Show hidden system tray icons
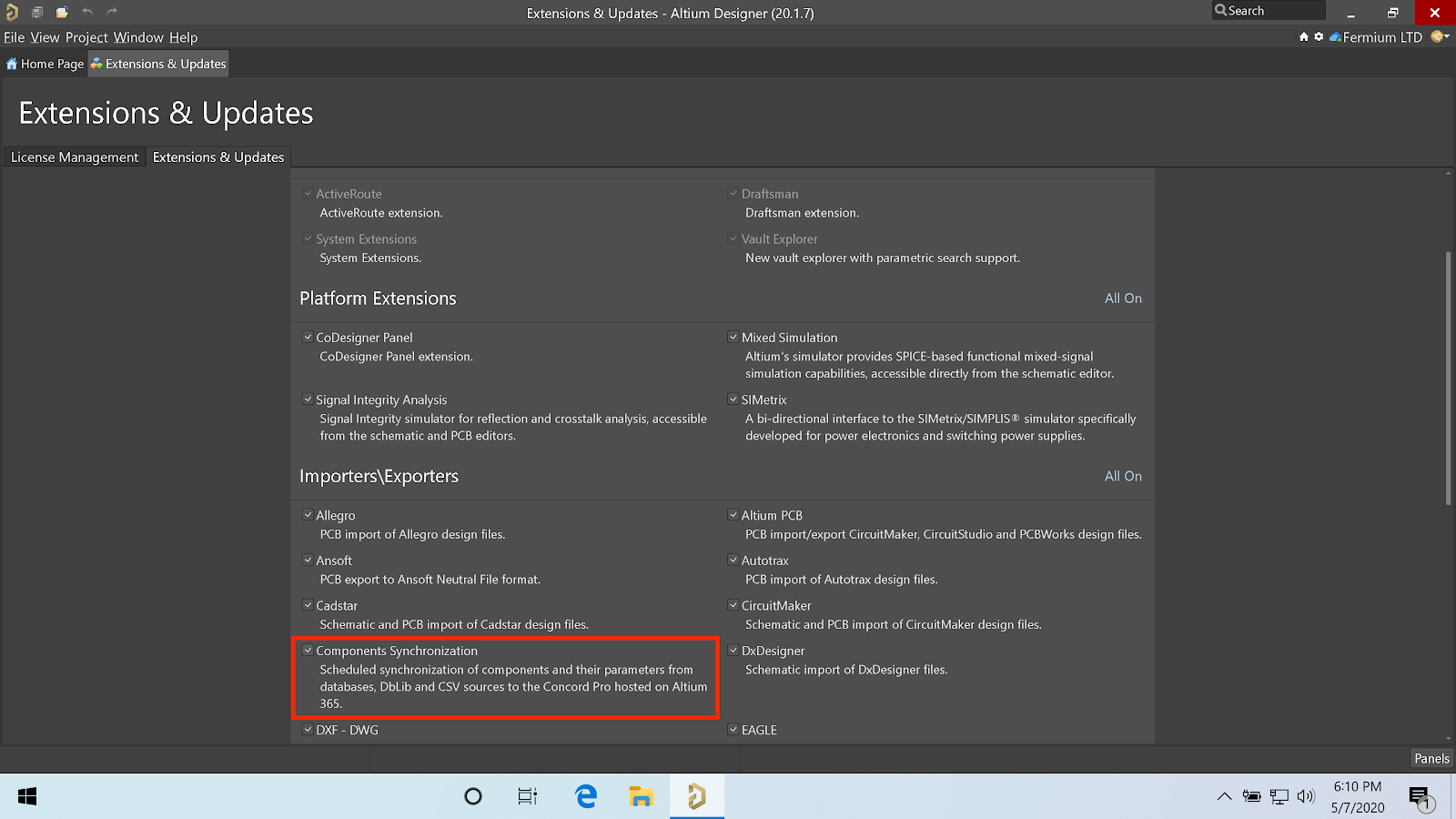This screenshot has width=1456, height=819. [x=1225, y=796]
